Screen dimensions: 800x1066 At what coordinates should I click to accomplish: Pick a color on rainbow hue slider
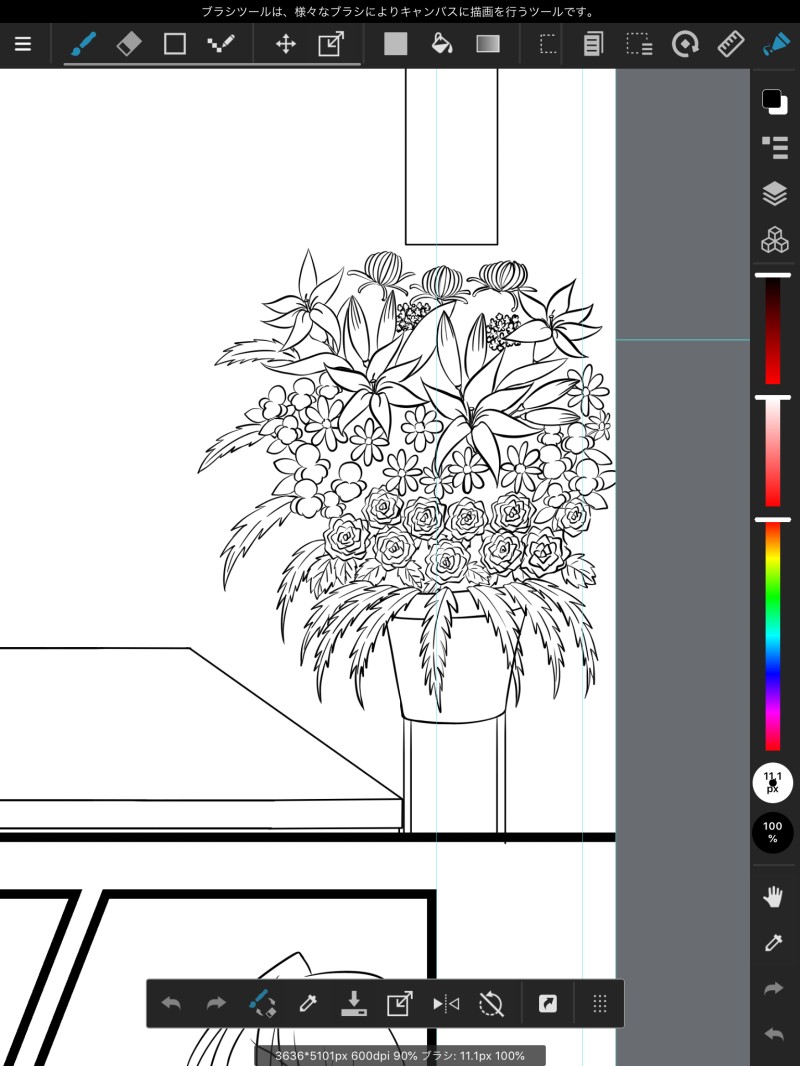pyautogui.click(x=773, y=635)
